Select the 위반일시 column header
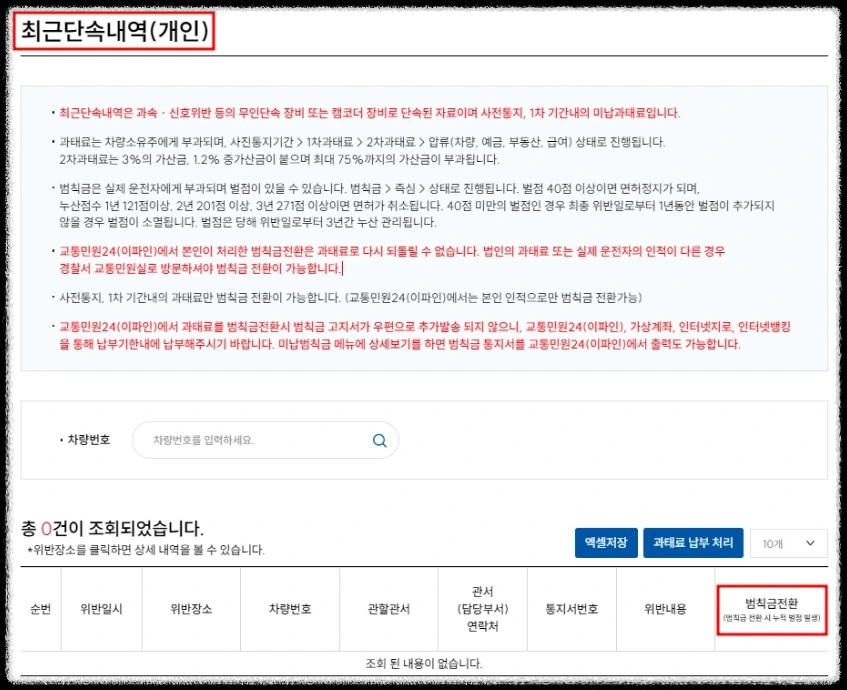Viewport: 847px width, 690px height. tap(99, 609)
